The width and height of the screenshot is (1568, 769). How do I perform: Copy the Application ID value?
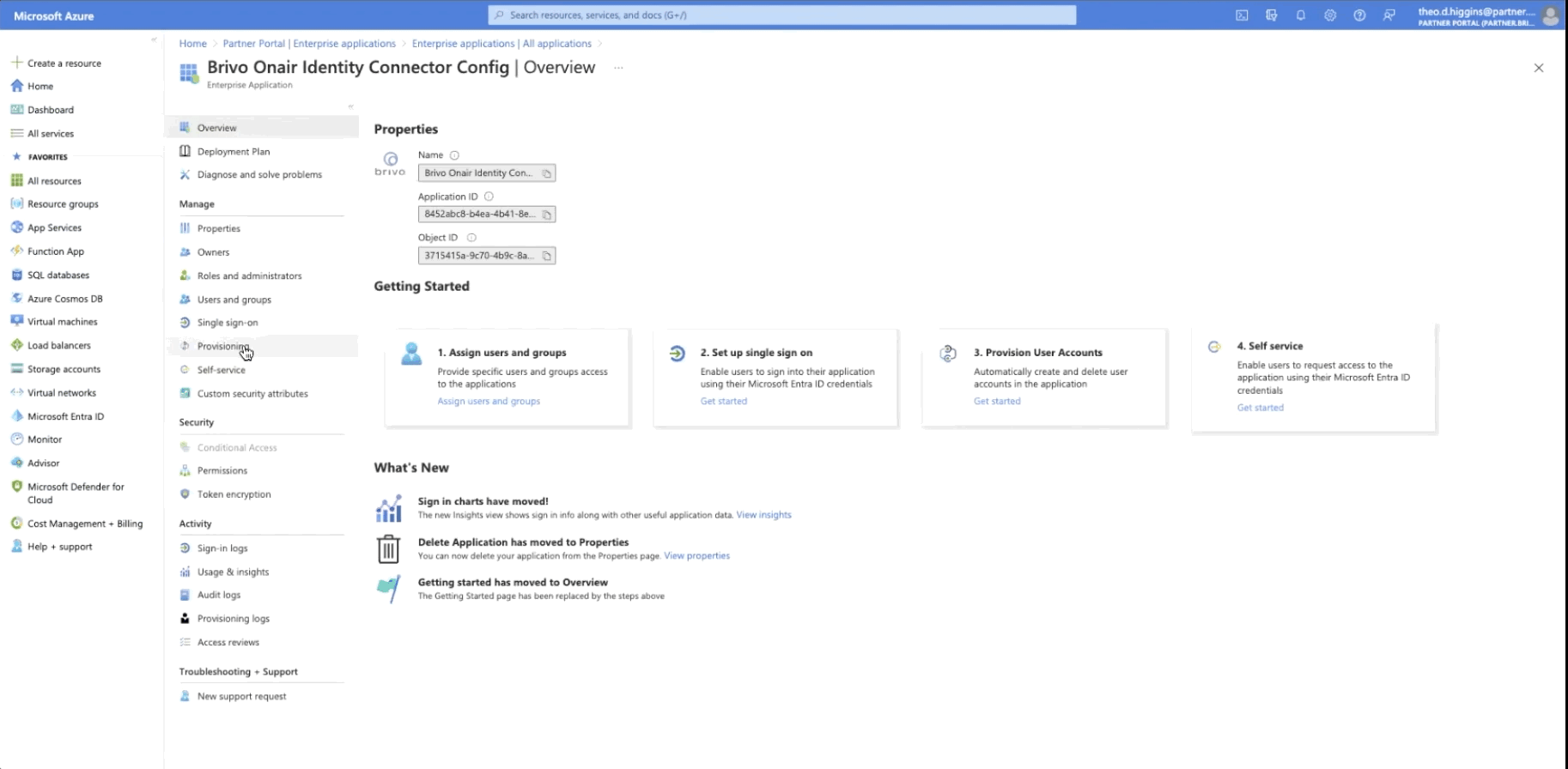click(546, 215)
